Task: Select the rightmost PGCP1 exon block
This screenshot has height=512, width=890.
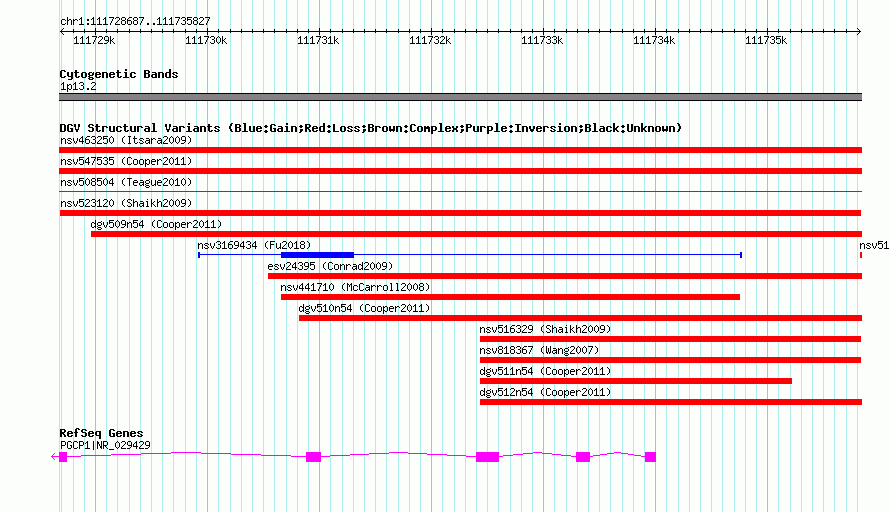Action: (x=650, y=457)
